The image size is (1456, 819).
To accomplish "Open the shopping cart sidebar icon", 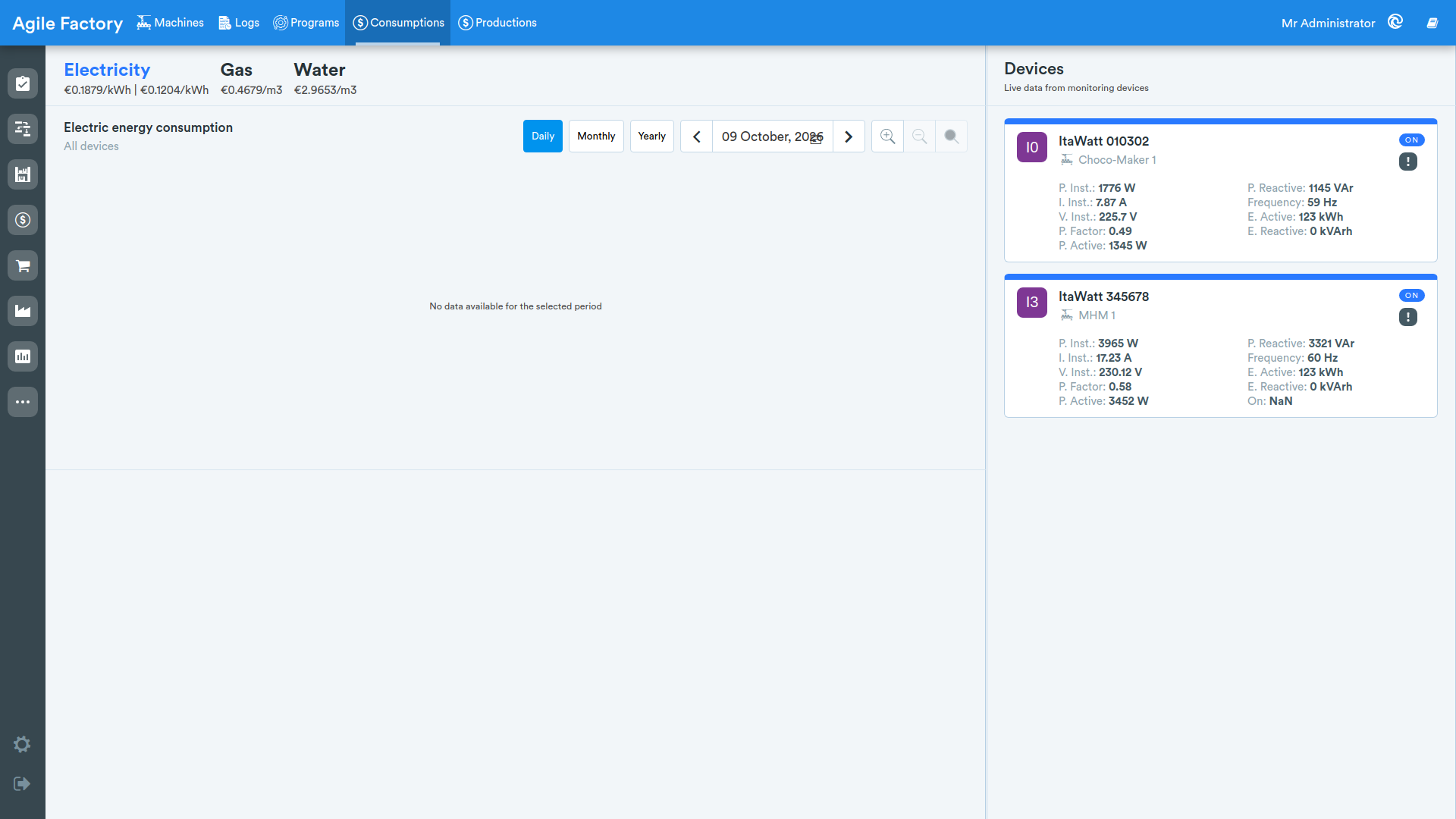I will click(x=23, y=265).
